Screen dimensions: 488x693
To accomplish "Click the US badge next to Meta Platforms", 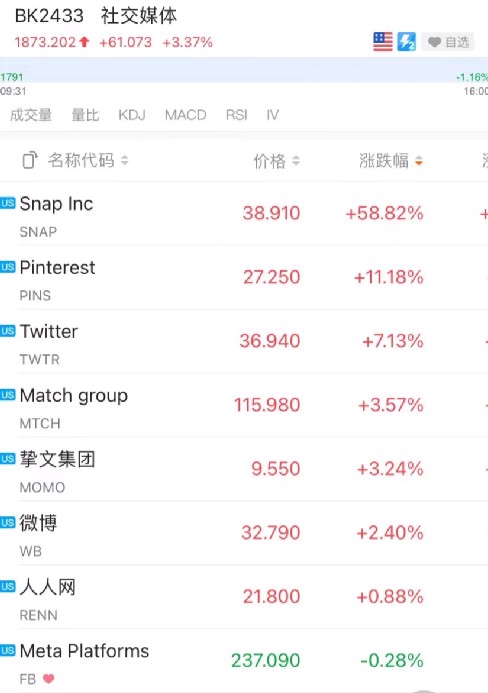I will pyautogui.click(x=8, y=650).
